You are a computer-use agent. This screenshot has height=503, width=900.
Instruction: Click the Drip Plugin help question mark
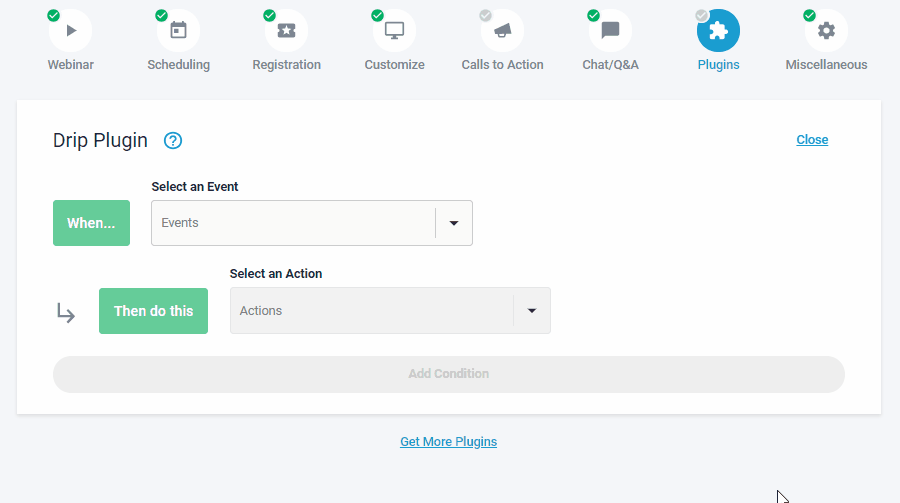click(173, 141)
